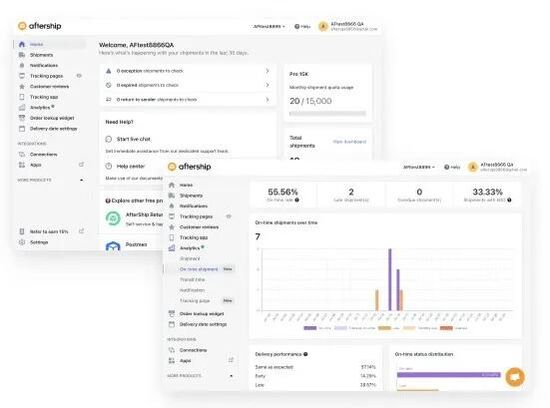The image size is (550, 408).
Task: Click info icon next to Delivery performance
Action: pos(306,354)
